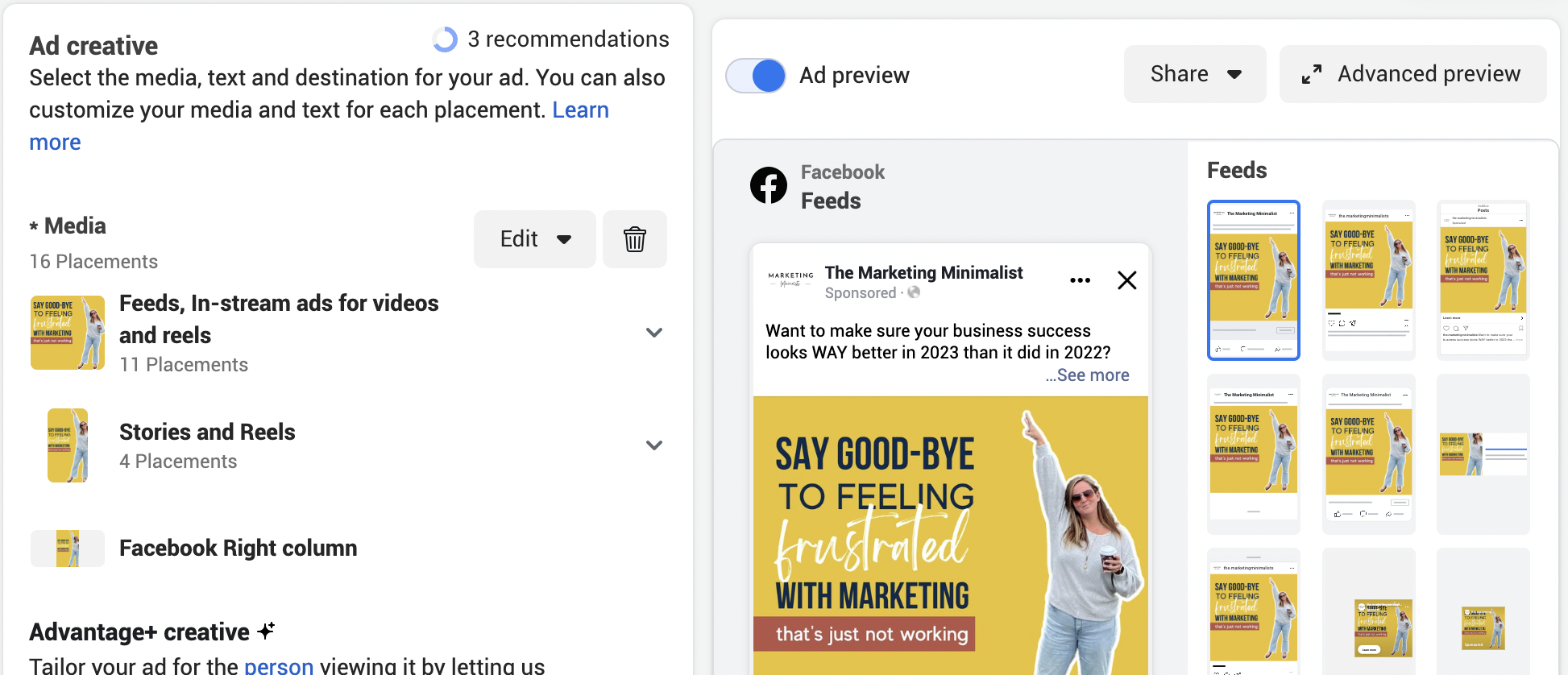Click The Marketing Minimalist page name
Screen dimensions: 1568x675
tap(923, 273)
